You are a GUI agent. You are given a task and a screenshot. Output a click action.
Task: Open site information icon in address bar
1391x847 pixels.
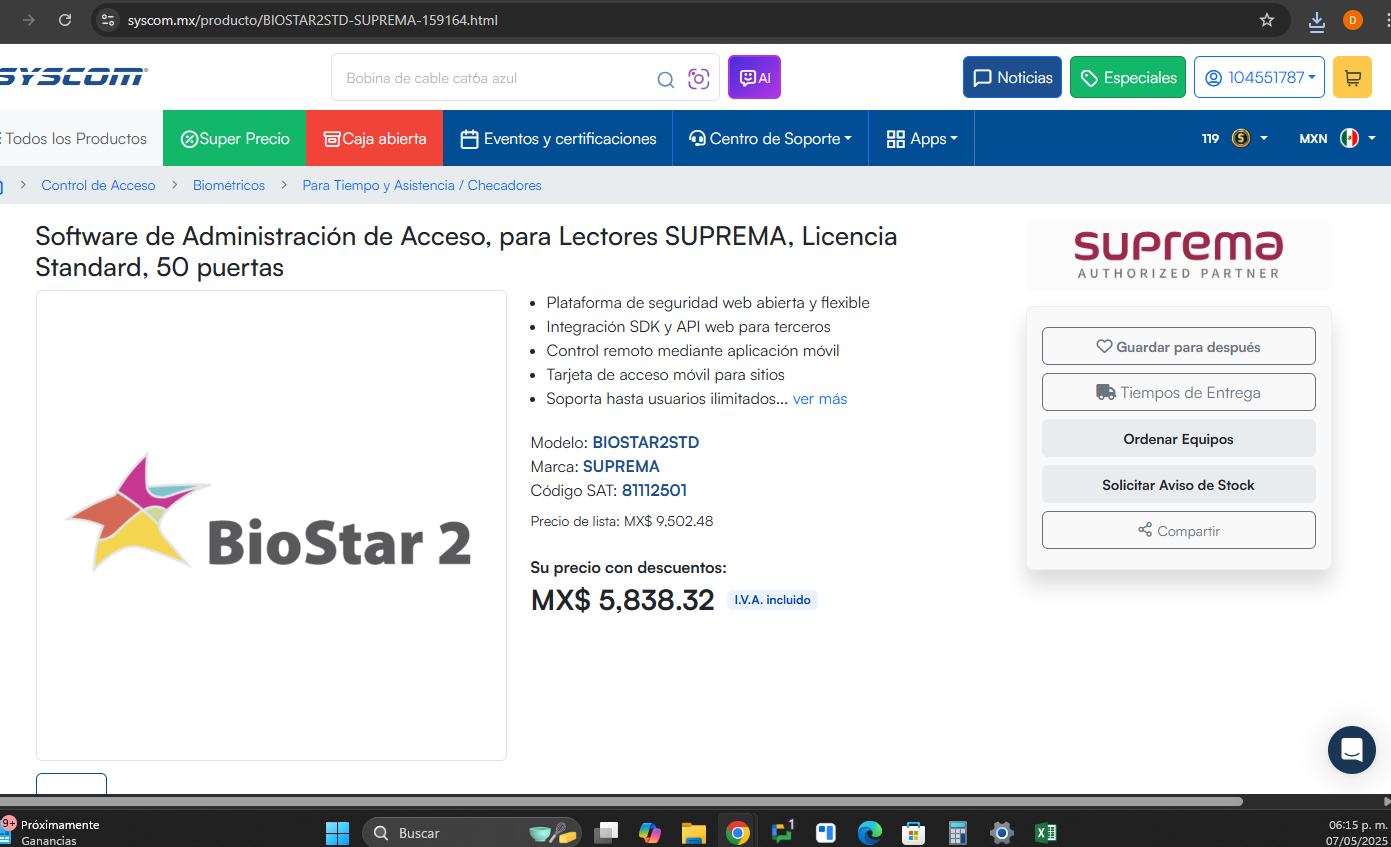click(x=109, y=20)
